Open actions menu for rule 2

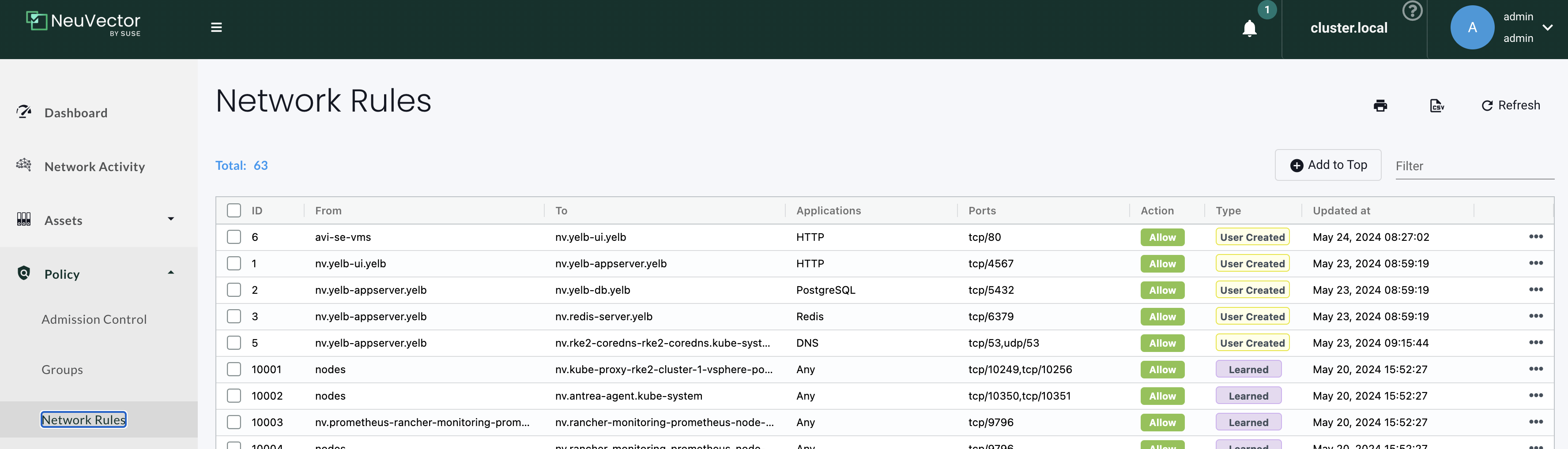click(1535, 290)
